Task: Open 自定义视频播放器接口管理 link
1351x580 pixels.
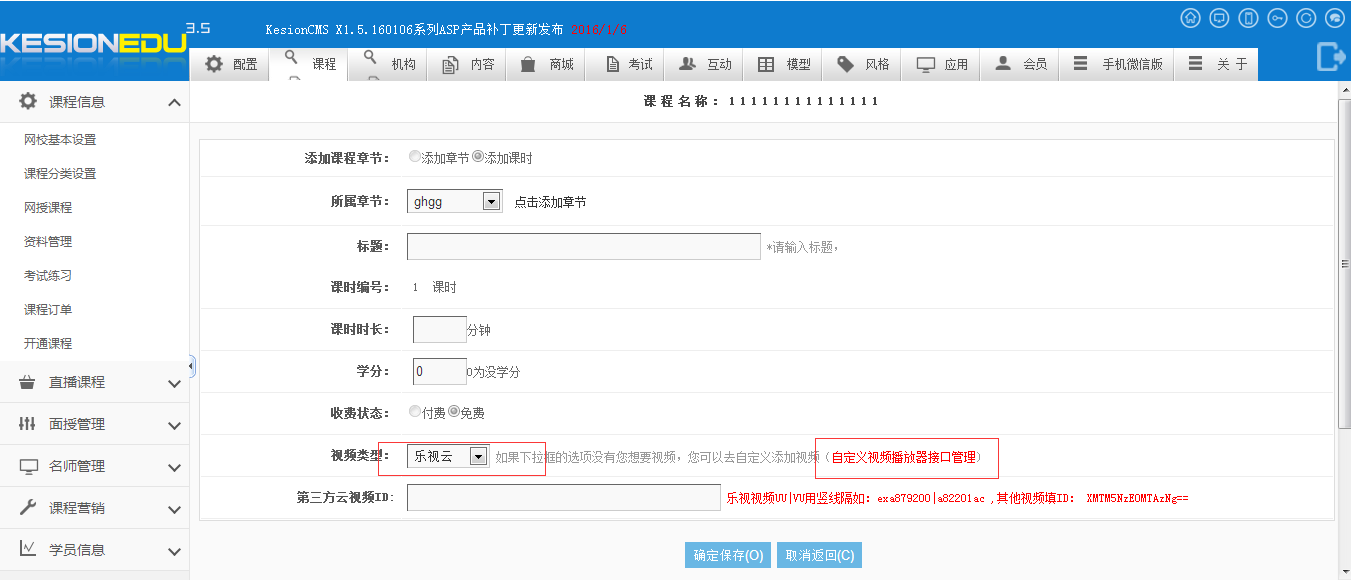Action: pos(903,457)
